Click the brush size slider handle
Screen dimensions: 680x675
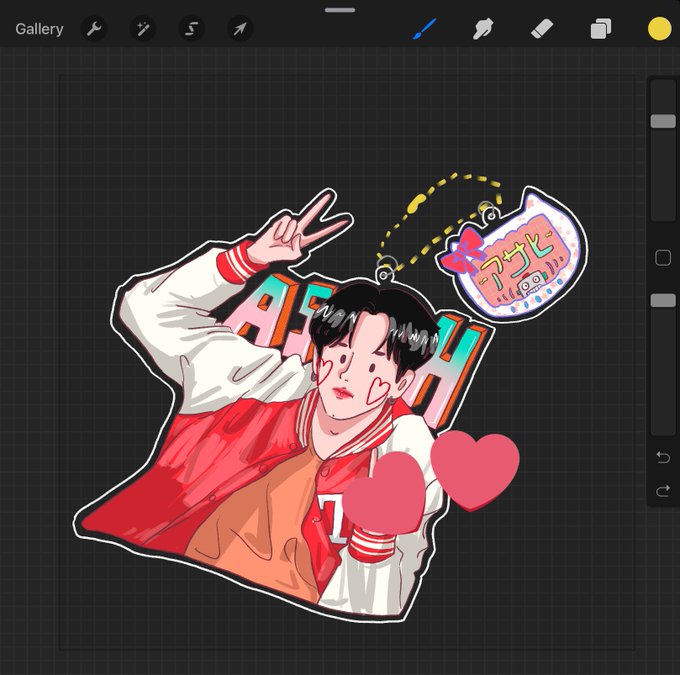(x=663, y=121)
